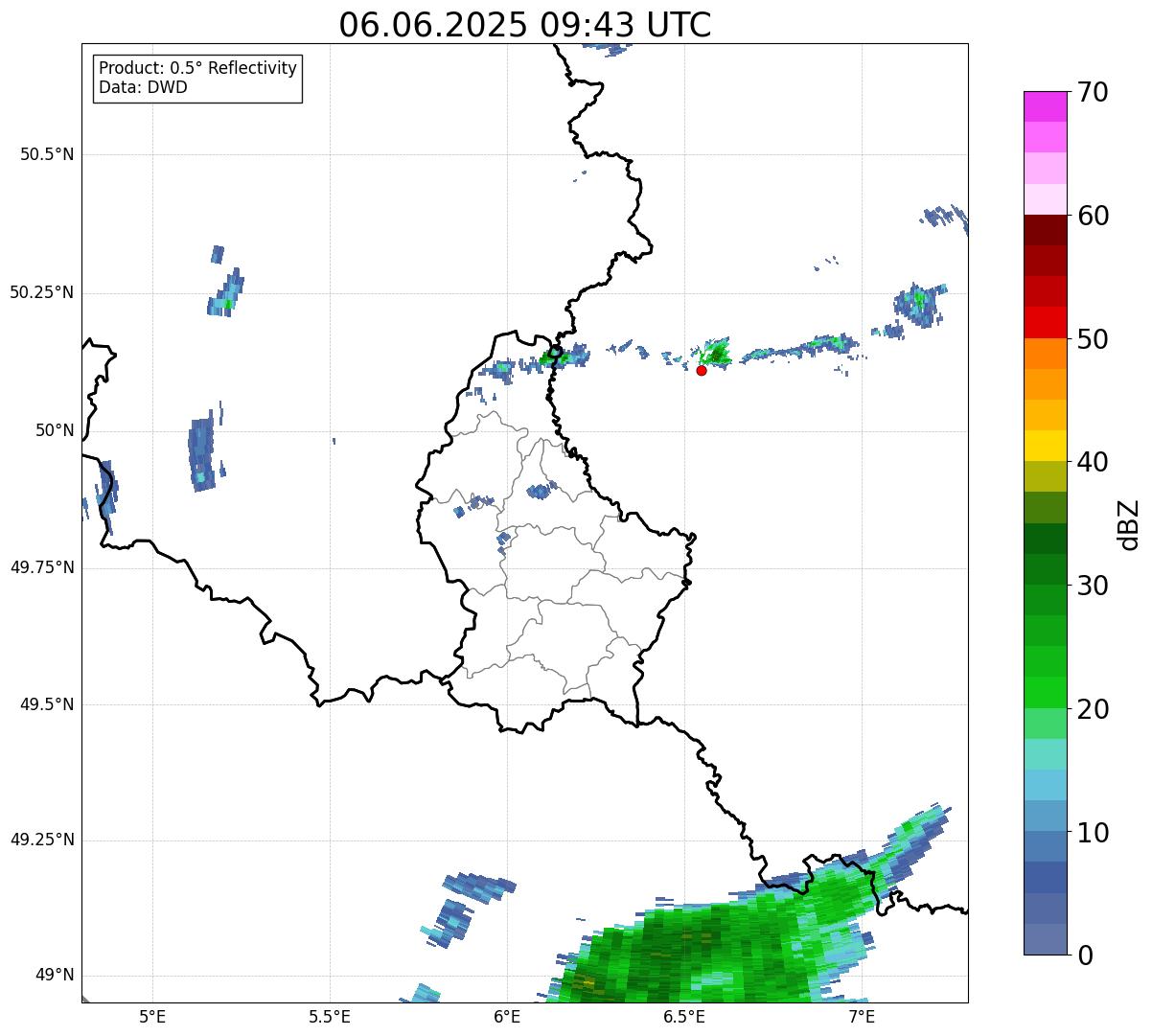The height and width of the screenshot is (1036, 1152).
Task: Click the grey-blue bottom colorbar segment at 0
Action: coord(1045,939)
